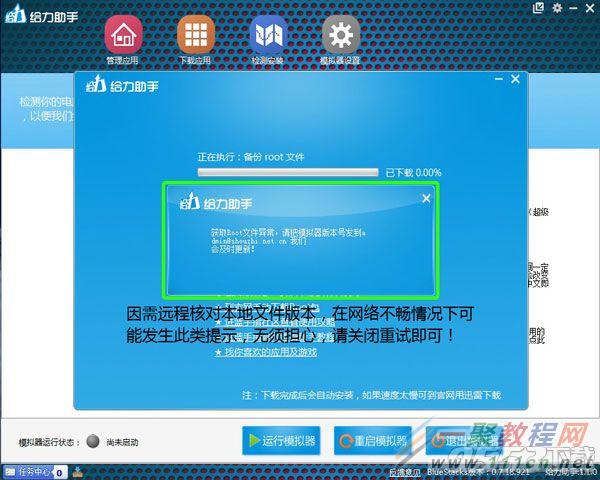Image resolution: width=600 pixels, height=480 pixels.
Task: Open the 反馈意见 link
Action: [405, 473]
